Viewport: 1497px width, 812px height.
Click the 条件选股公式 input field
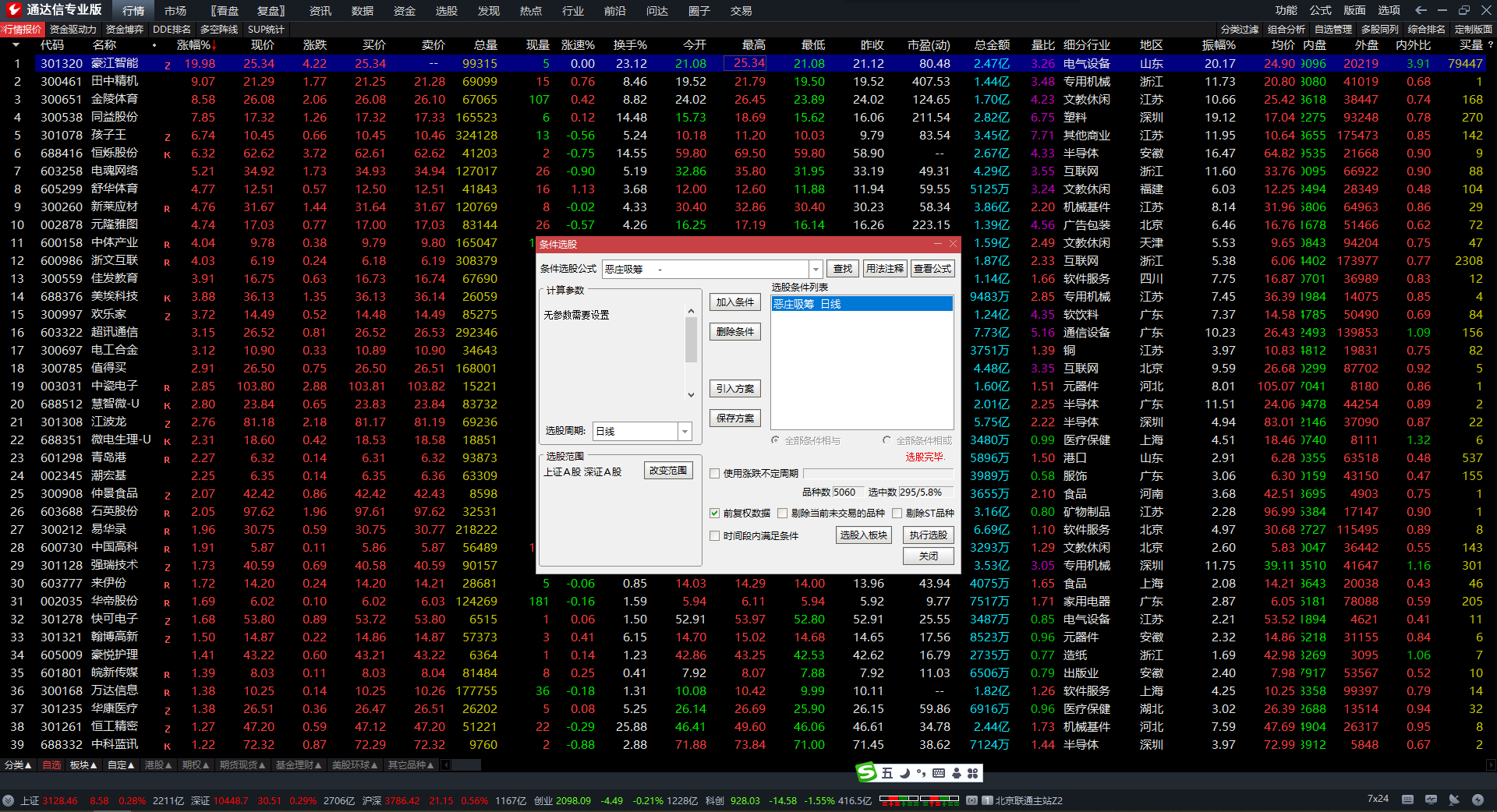(x=705, y=269)
